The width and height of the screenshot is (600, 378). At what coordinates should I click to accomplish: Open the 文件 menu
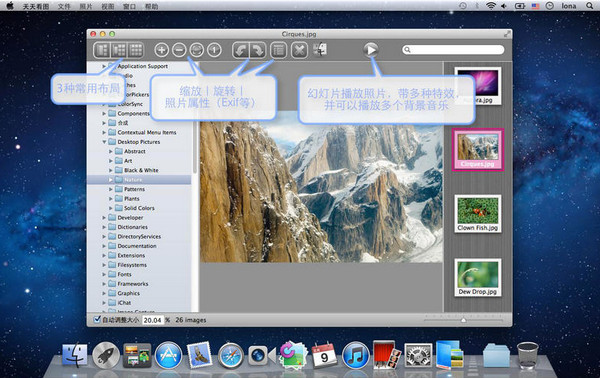pos(64,6)
